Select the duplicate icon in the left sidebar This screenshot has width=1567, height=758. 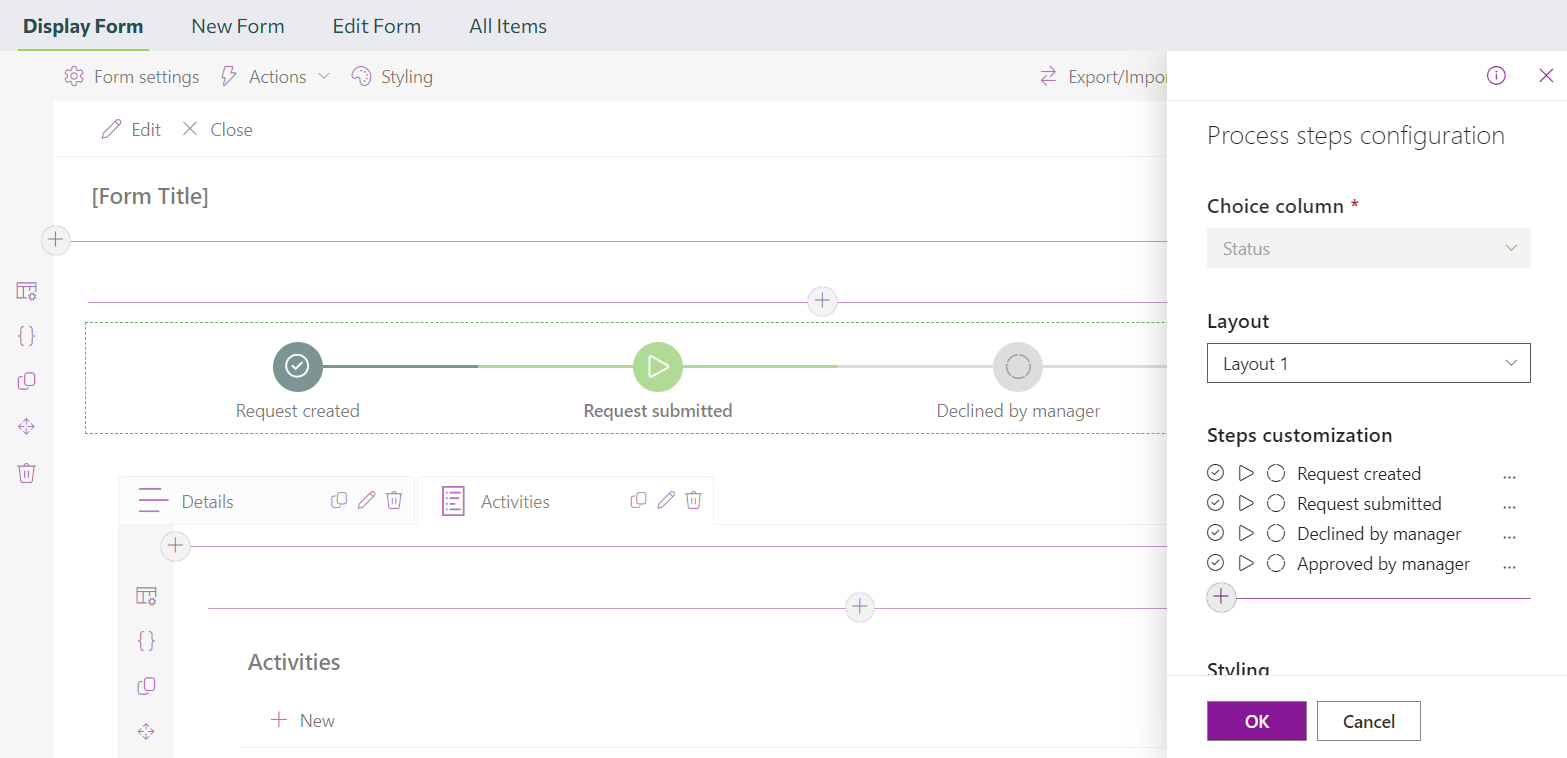click(26, 381)
